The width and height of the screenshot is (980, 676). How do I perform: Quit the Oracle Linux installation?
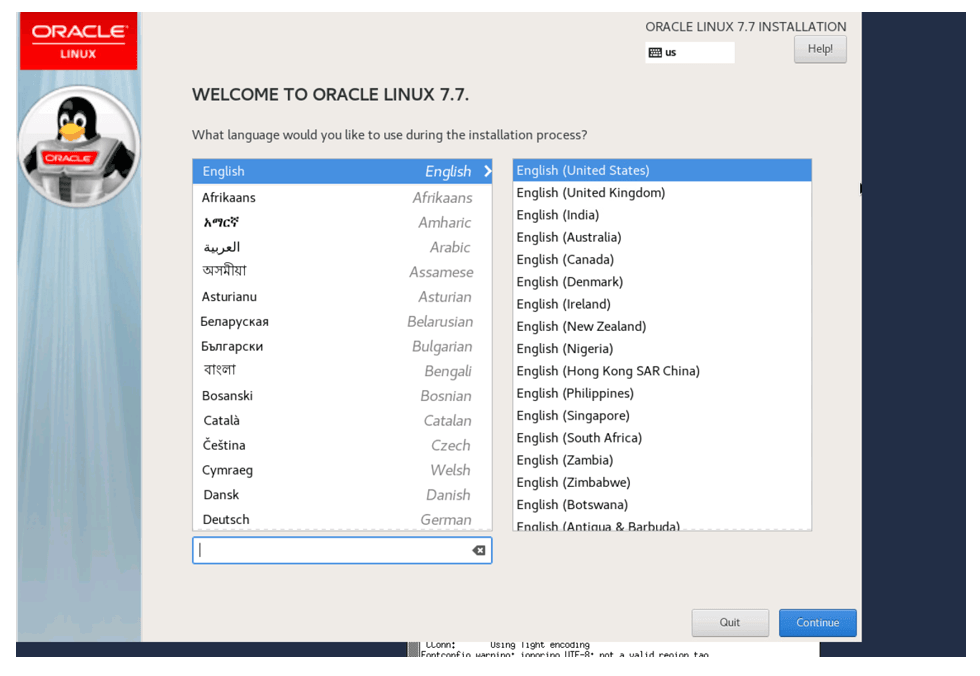(x=730, y=622)
